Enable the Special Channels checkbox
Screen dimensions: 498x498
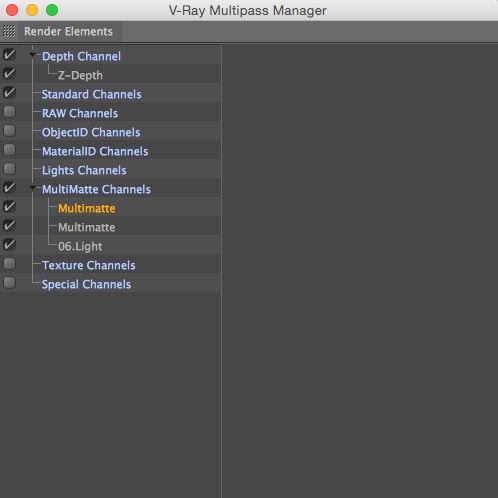click(x=9, y=283)
